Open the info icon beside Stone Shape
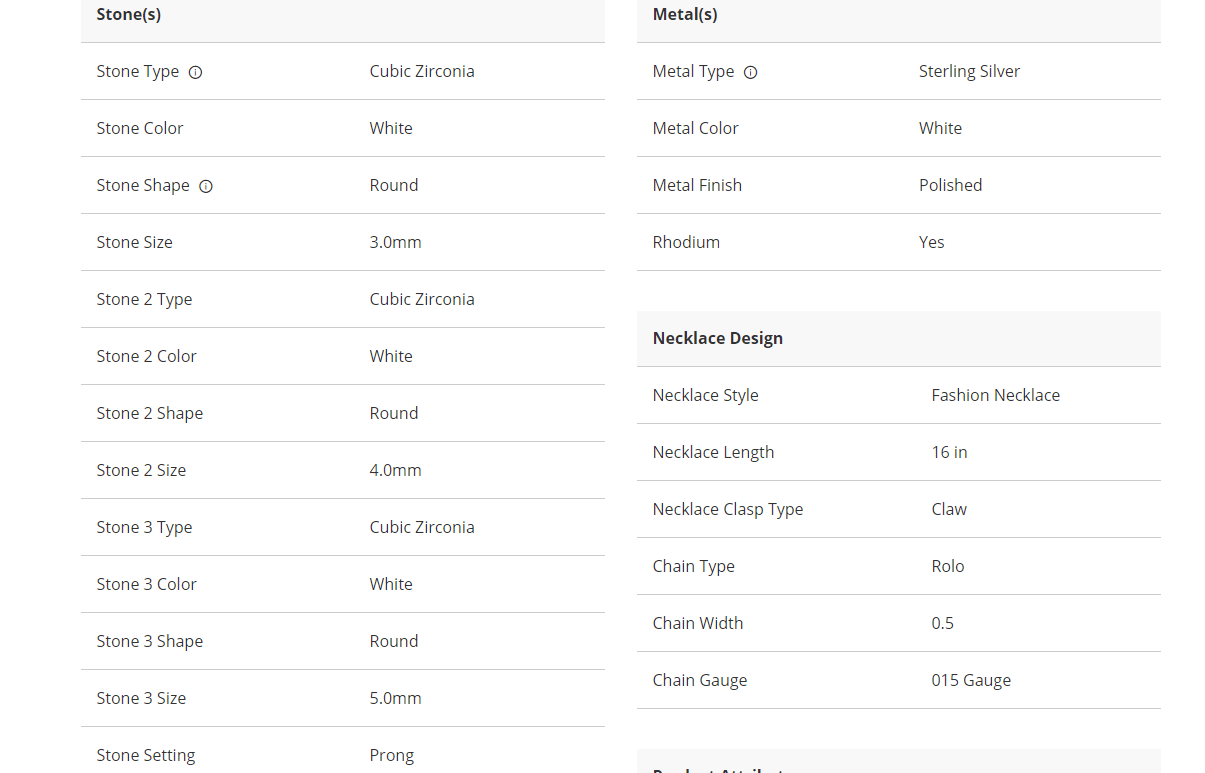The image size is (1205, 773). [x=206, y=186]
